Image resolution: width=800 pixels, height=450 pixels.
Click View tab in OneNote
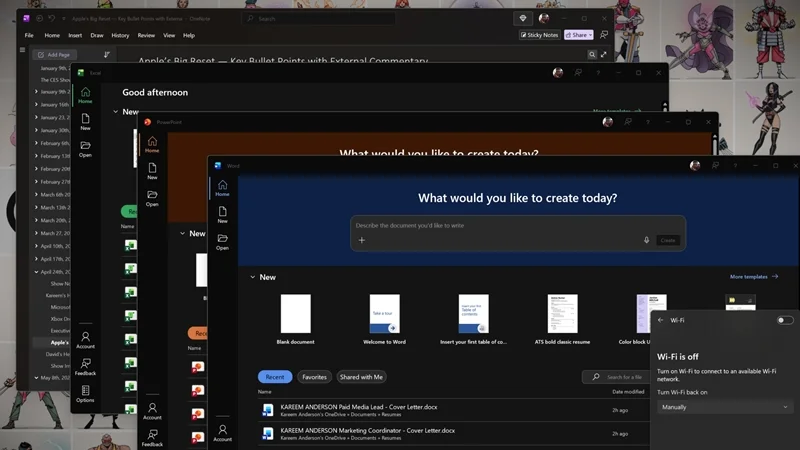point(169,35)
